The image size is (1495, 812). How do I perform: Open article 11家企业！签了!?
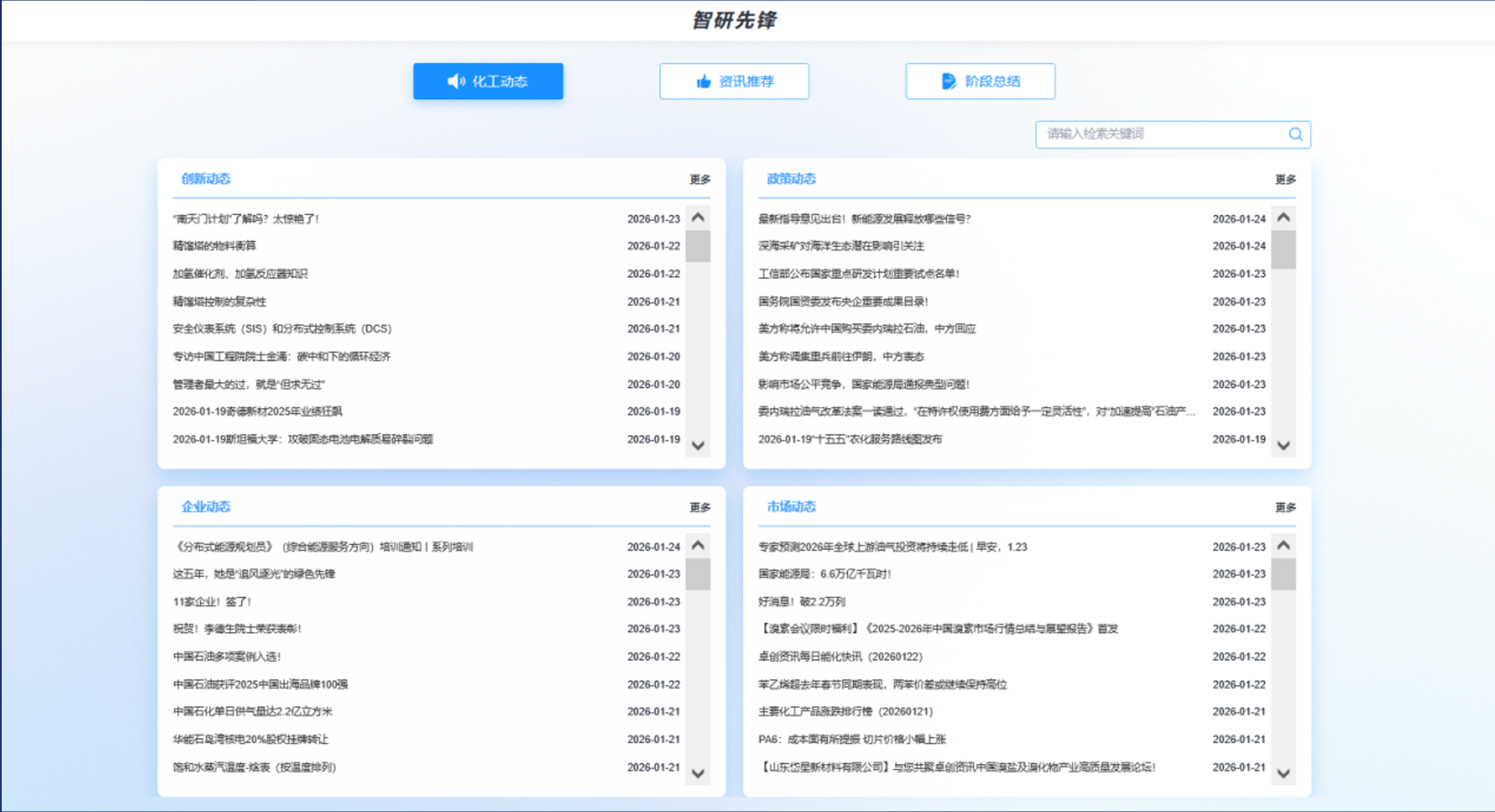tap(211, 602)
